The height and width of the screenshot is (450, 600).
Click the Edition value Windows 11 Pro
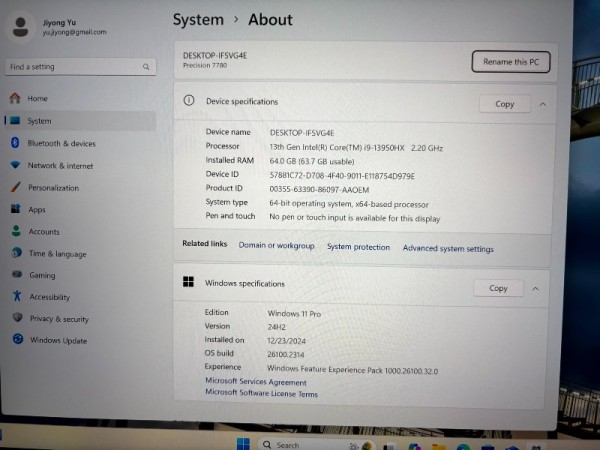coord(294,314)
